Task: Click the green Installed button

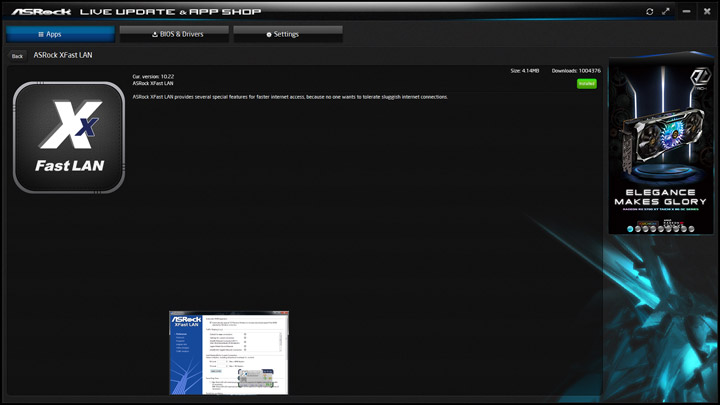Action: point(586,84)
